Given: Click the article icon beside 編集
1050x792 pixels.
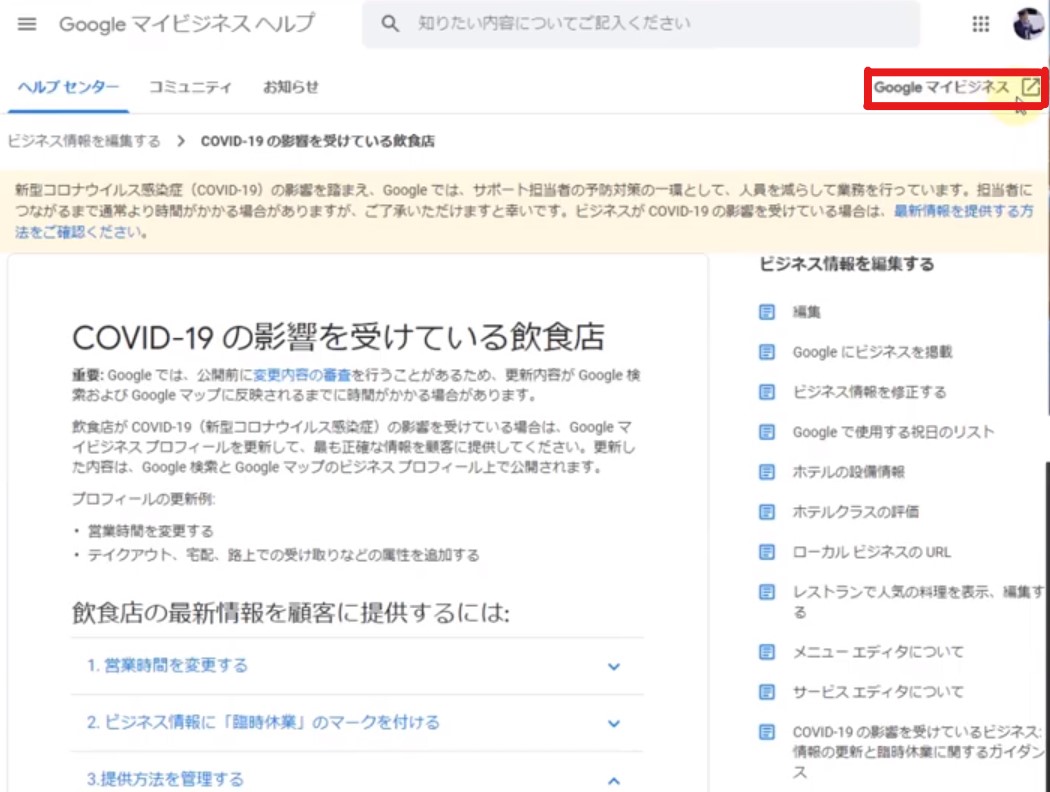Looking at the screenshot, I should point(767,312).
